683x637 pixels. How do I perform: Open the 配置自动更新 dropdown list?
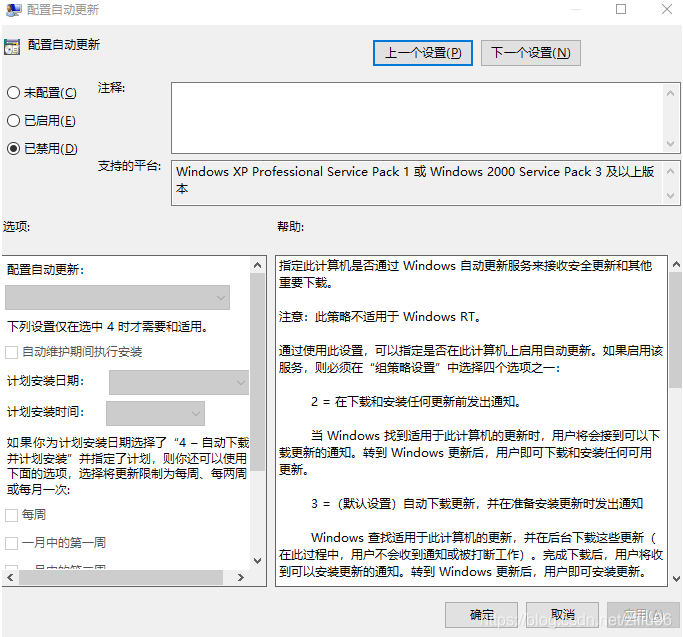(x=117, y=297)
